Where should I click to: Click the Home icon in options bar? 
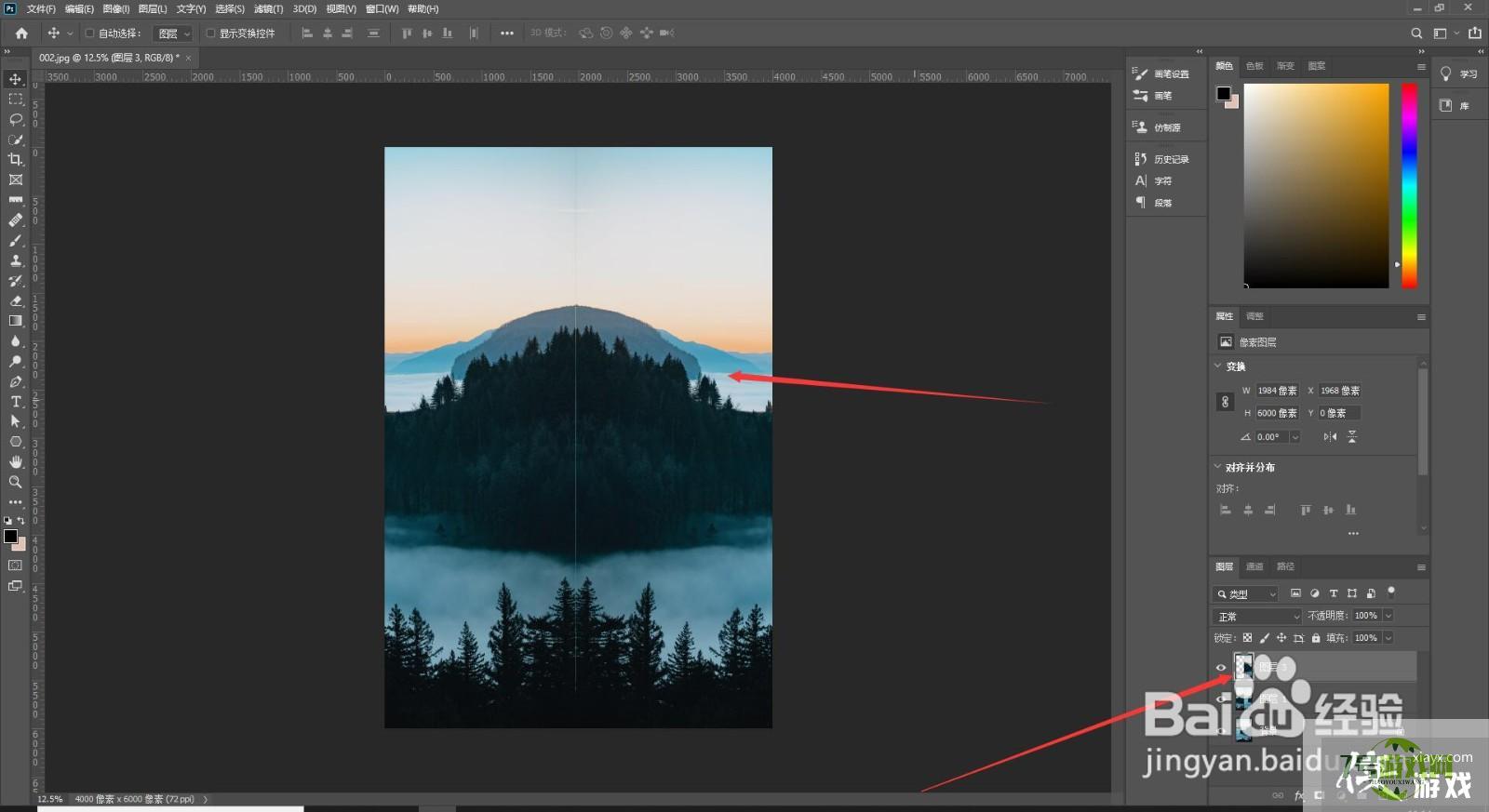(x=21, y=33)
